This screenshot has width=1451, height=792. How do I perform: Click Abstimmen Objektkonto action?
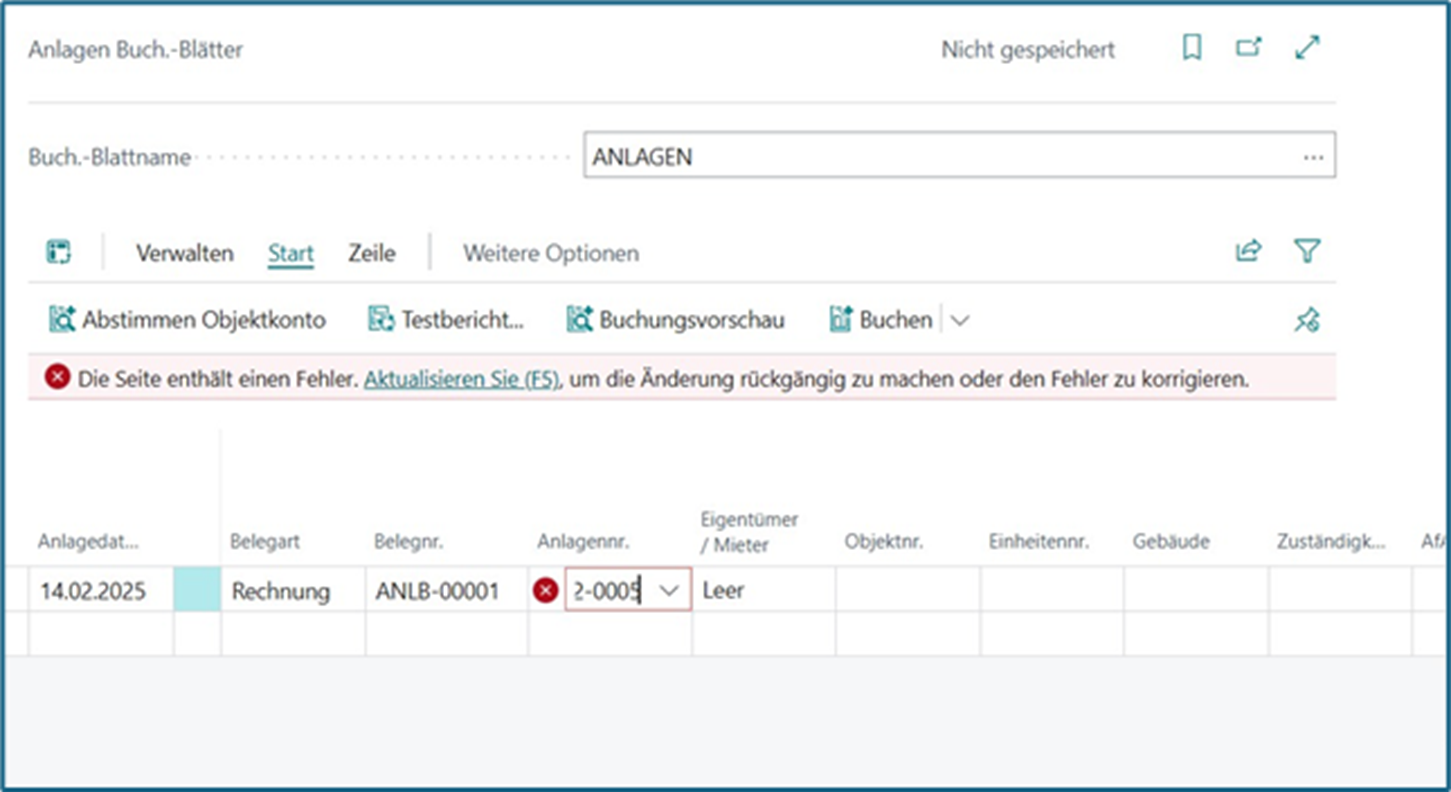click(x=187, y=320)
